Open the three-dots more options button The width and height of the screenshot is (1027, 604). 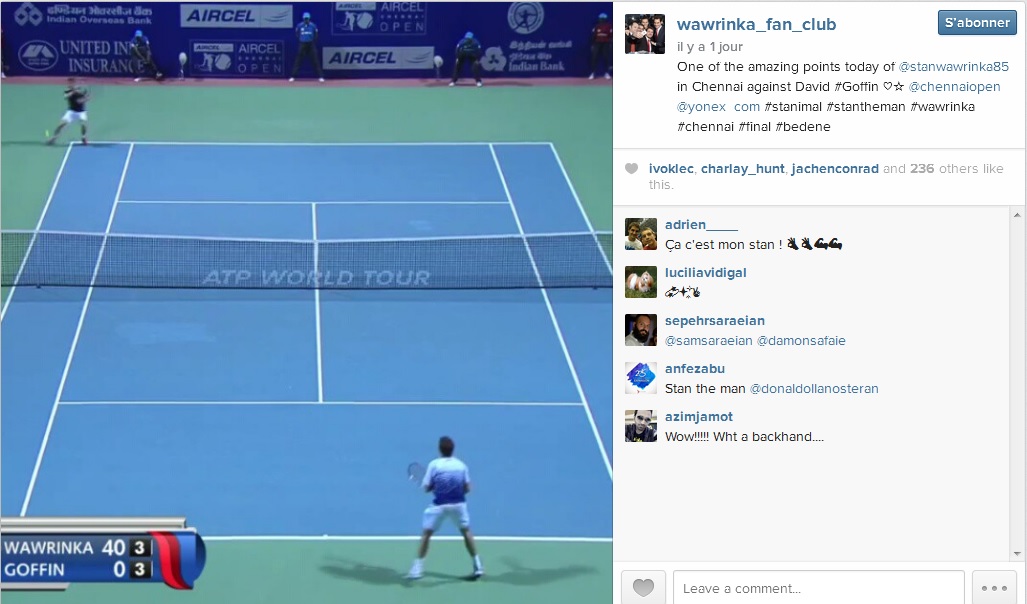click(x=994, y=588)
